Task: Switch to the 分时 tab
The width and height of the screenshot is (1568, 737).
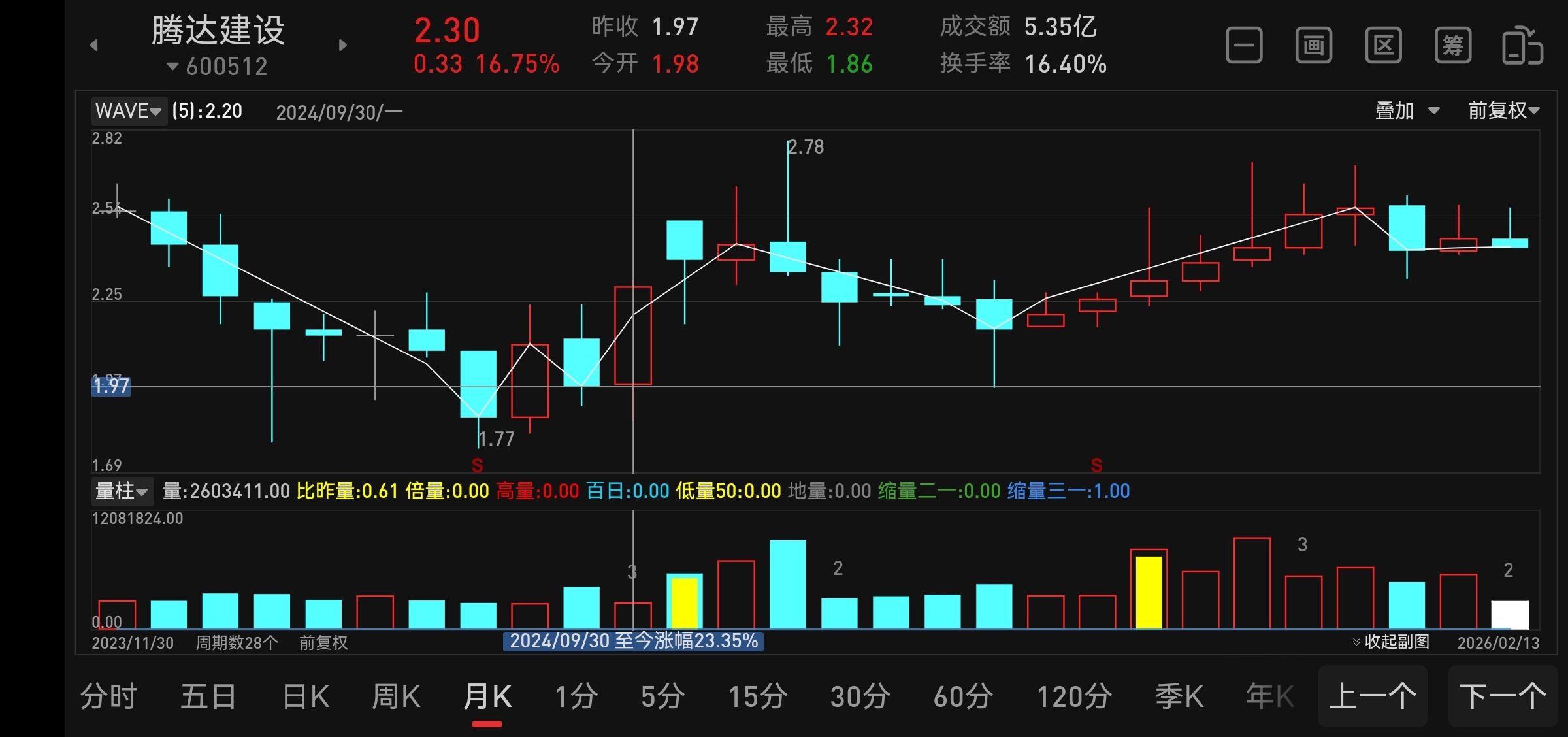Action: (x=108, y=696)
